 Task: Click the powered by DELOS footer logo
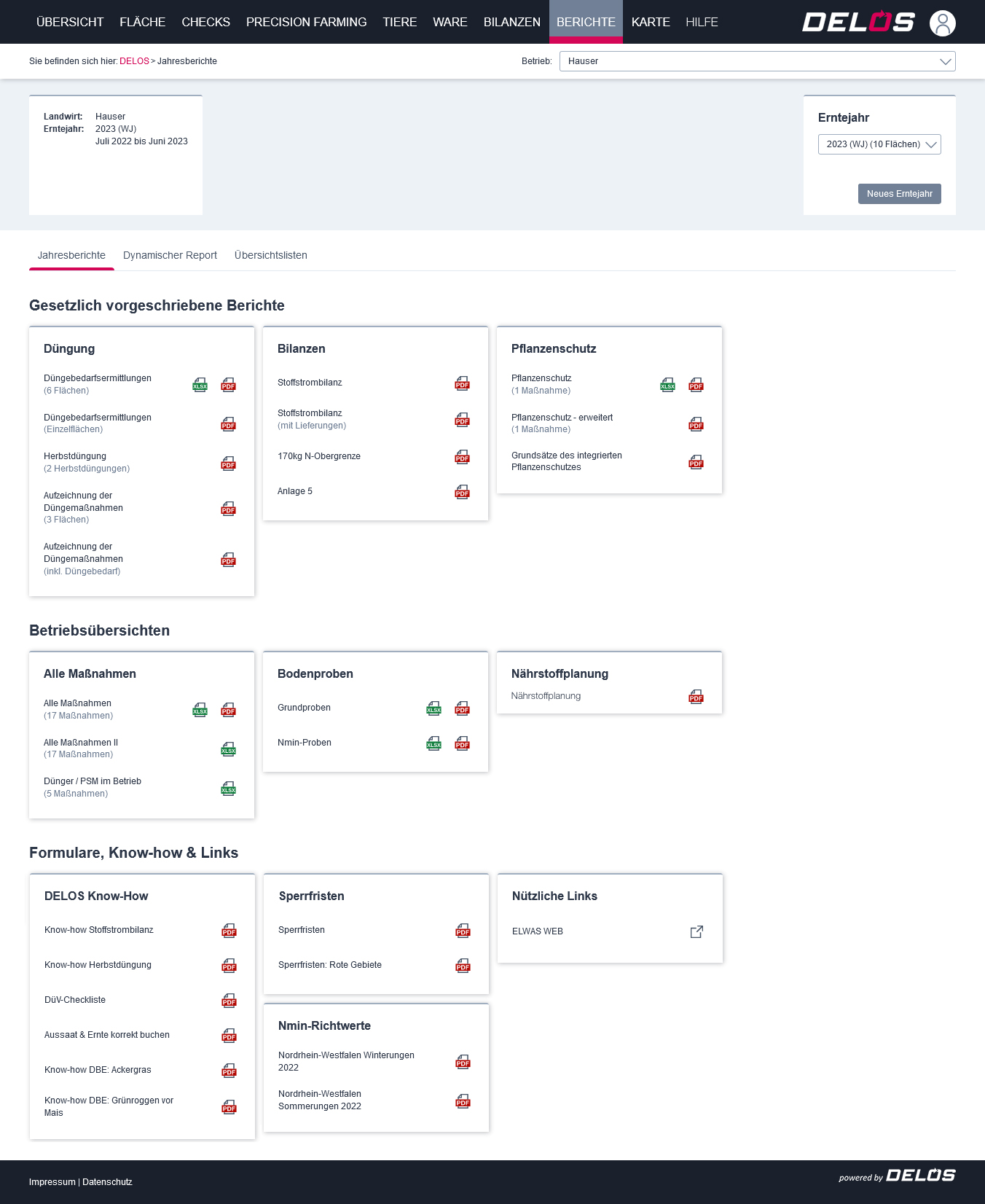click(x=897, y=1176)
